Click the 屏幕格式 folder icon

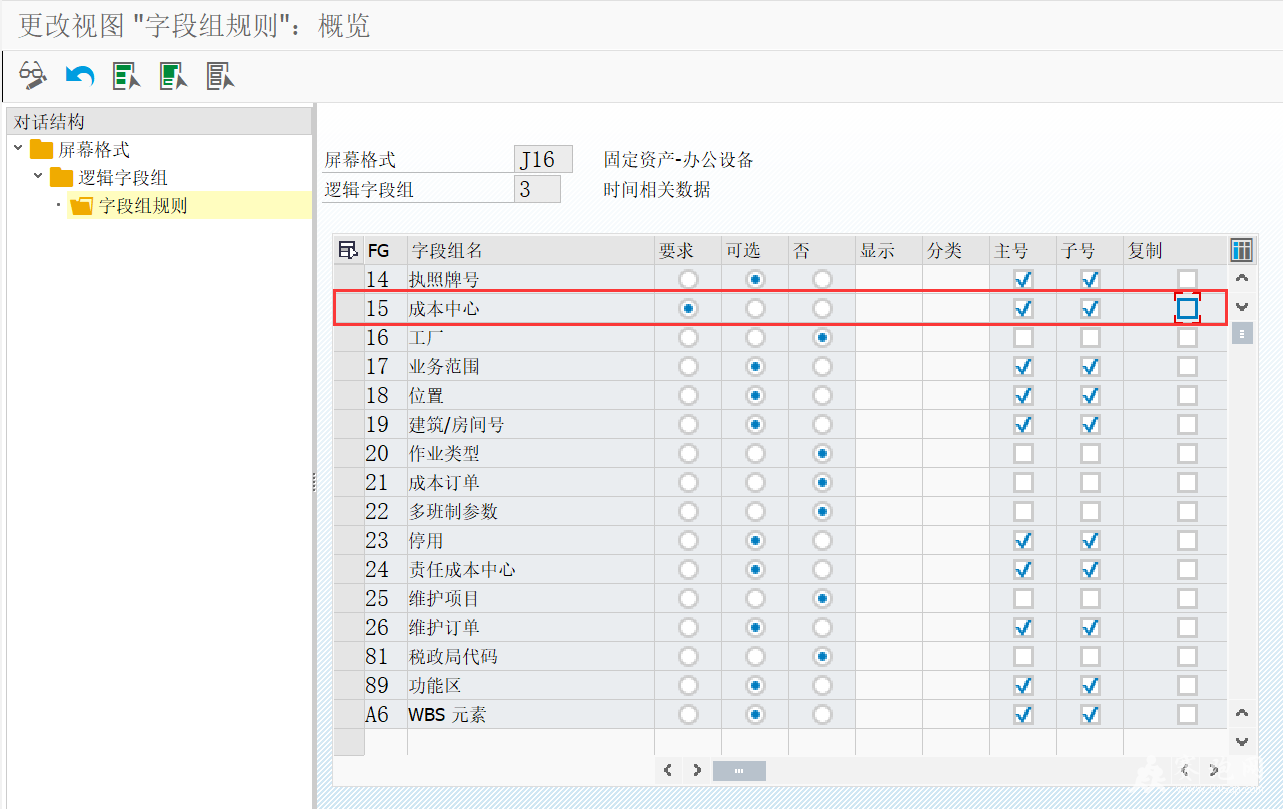[x=41, y=150]
